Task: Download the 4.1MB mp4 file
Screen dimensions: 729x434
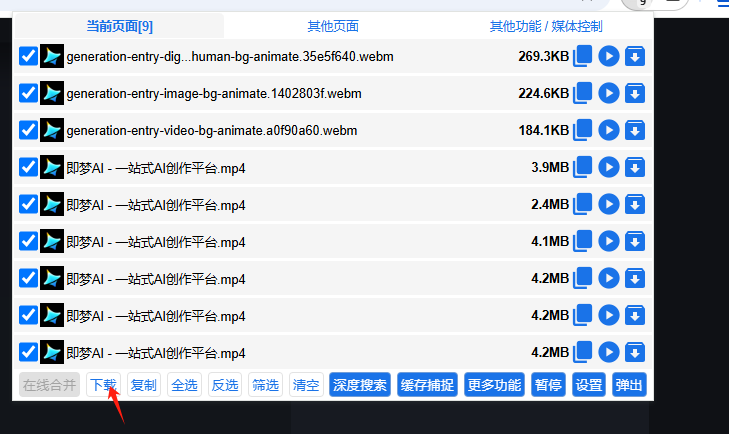Action: coord(635,241)
